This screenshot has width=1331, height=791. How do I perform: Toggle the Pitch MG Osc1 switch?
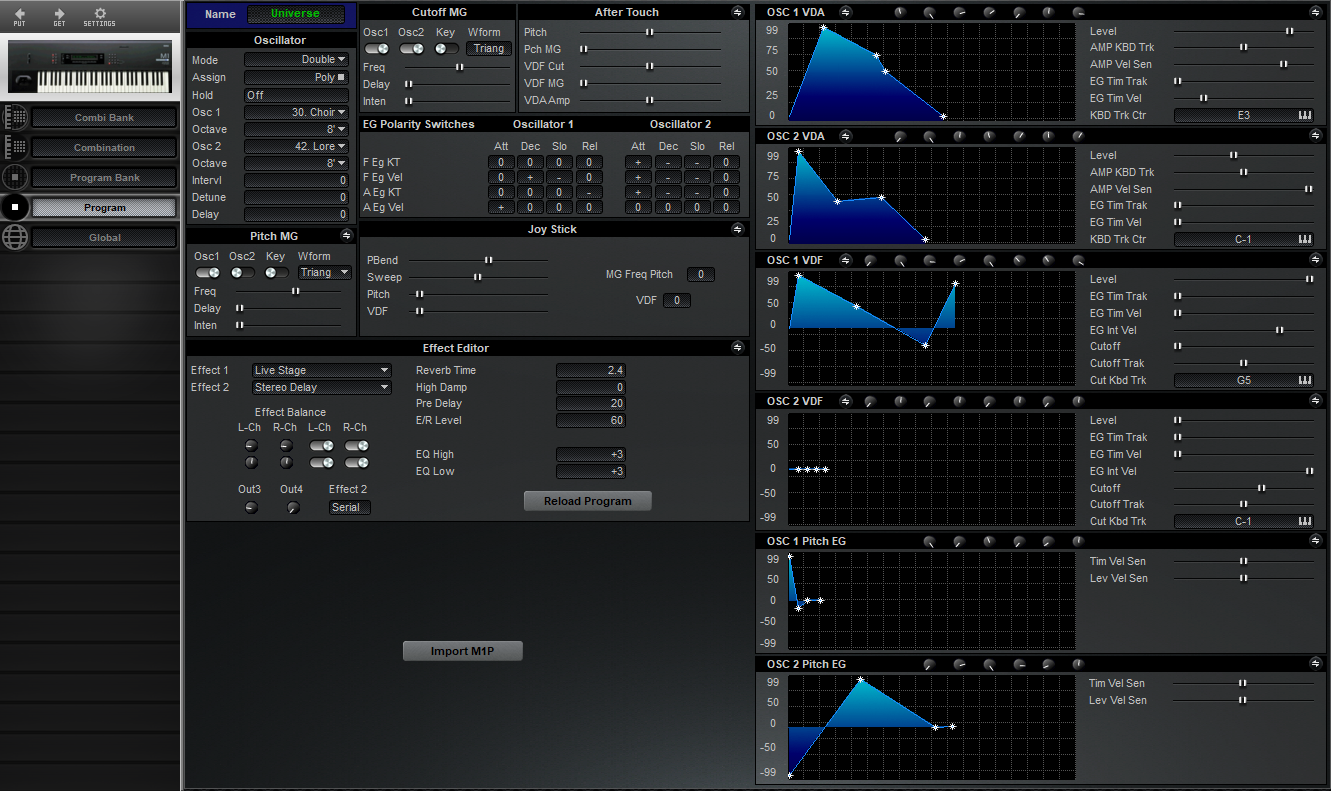pos(208,272)
